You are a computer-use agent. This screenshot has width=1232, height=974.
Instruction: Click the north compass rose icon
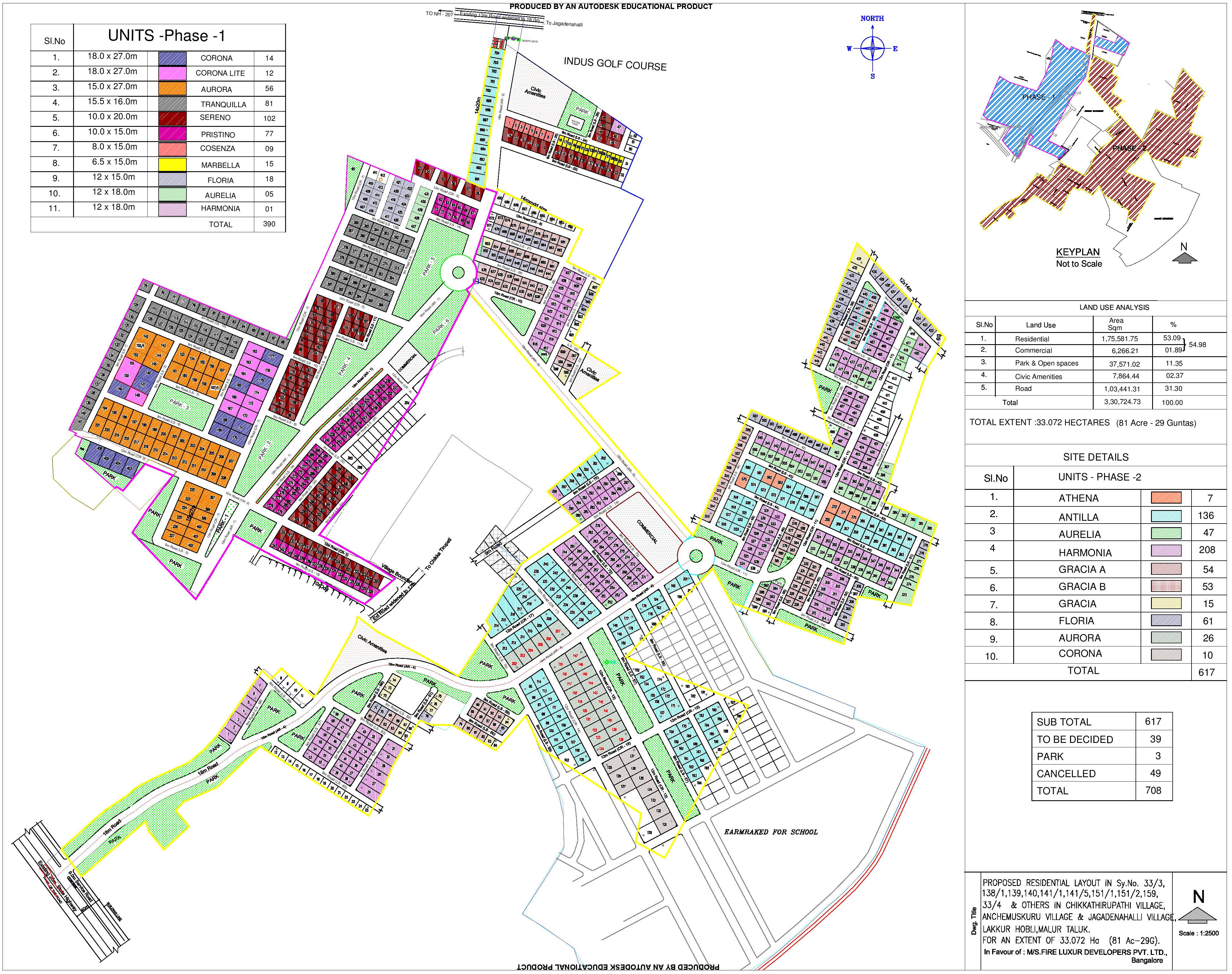872,48
